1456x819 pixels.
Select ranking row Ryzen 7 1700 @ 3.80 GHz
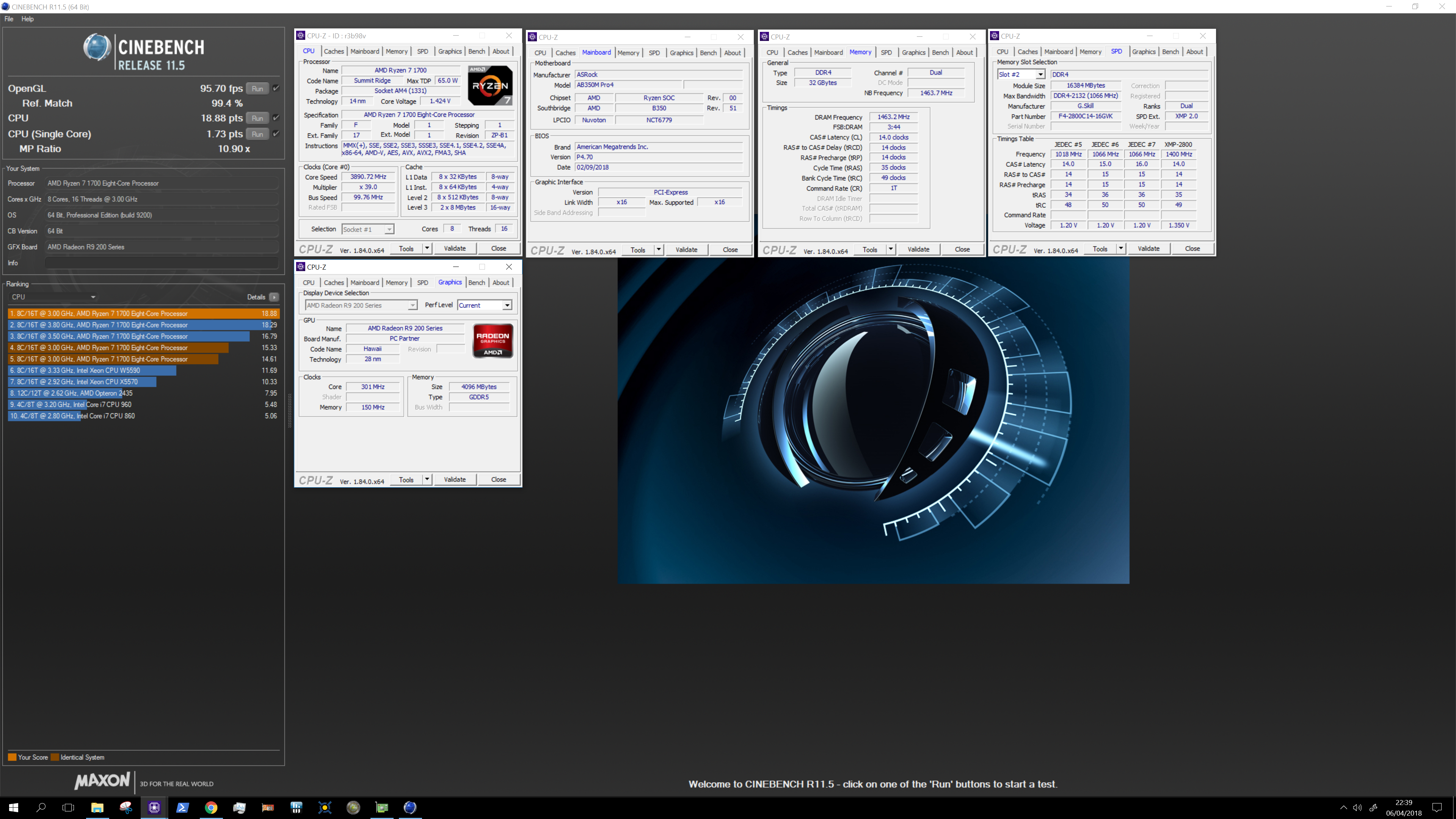tap(144, 325)
